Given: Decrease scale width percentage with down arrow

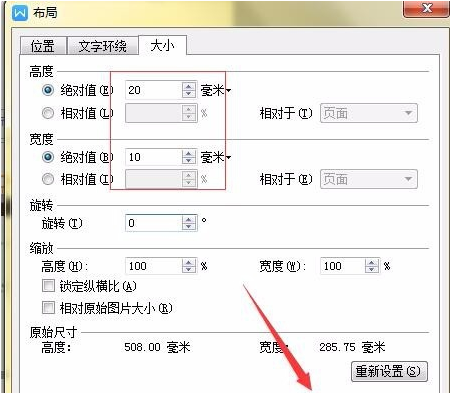Looking at the screenshot, I should 372,270.
